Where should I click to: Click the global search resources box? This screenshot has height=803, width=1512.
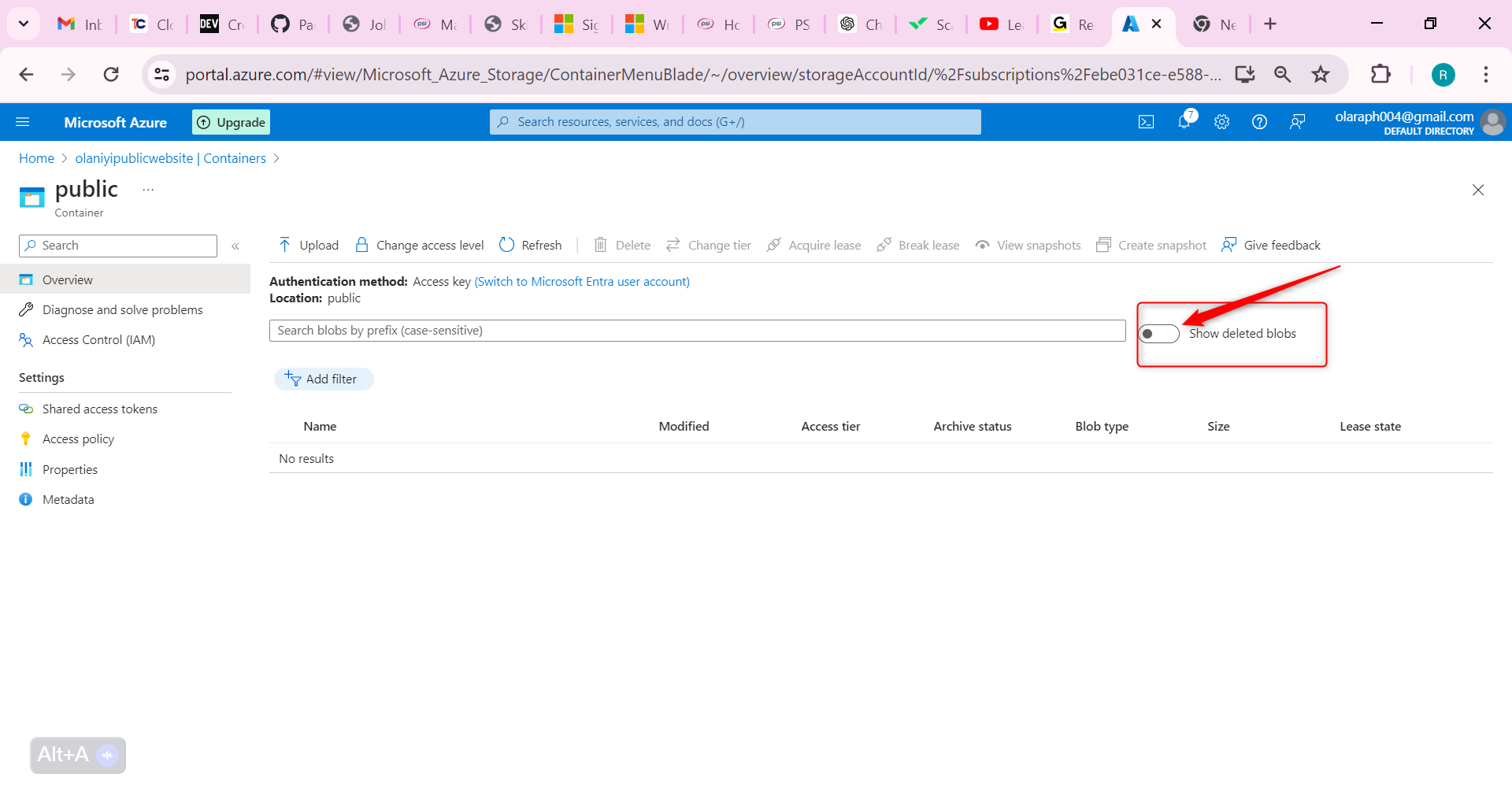click(736, 122)
